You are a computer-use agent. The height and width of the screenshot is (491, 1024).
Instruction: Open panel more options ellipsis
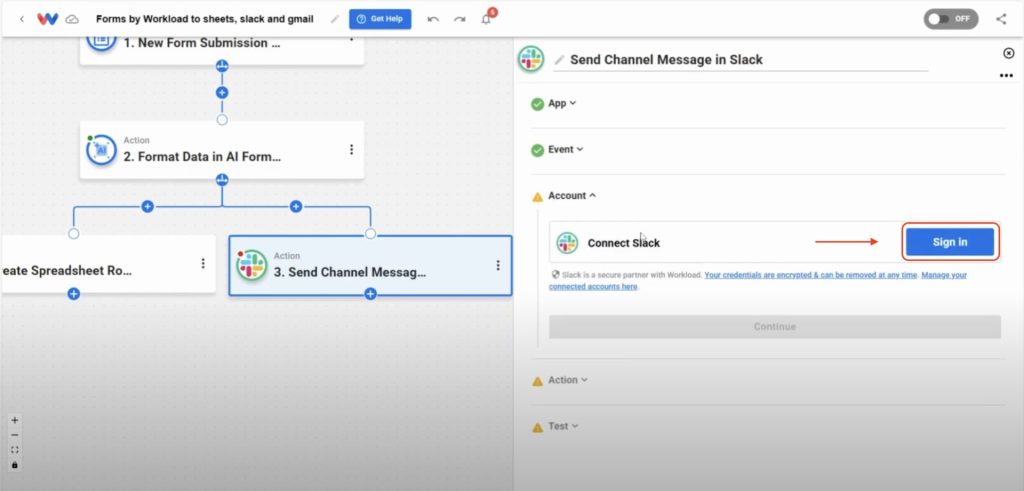pyautogui.click(x=1006, y=76)
